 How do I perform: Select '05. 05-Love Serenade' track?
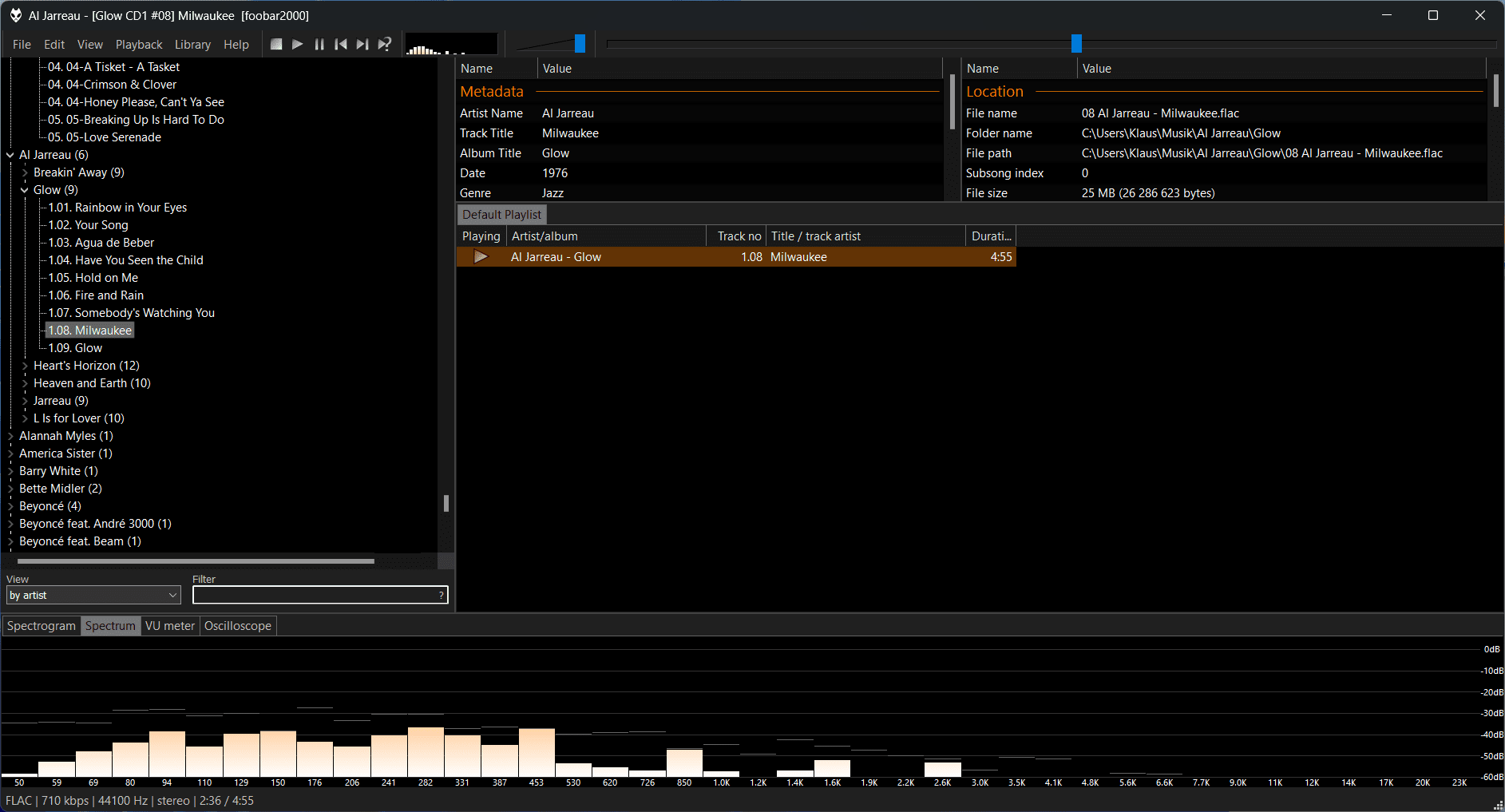[x=104, y=137]
